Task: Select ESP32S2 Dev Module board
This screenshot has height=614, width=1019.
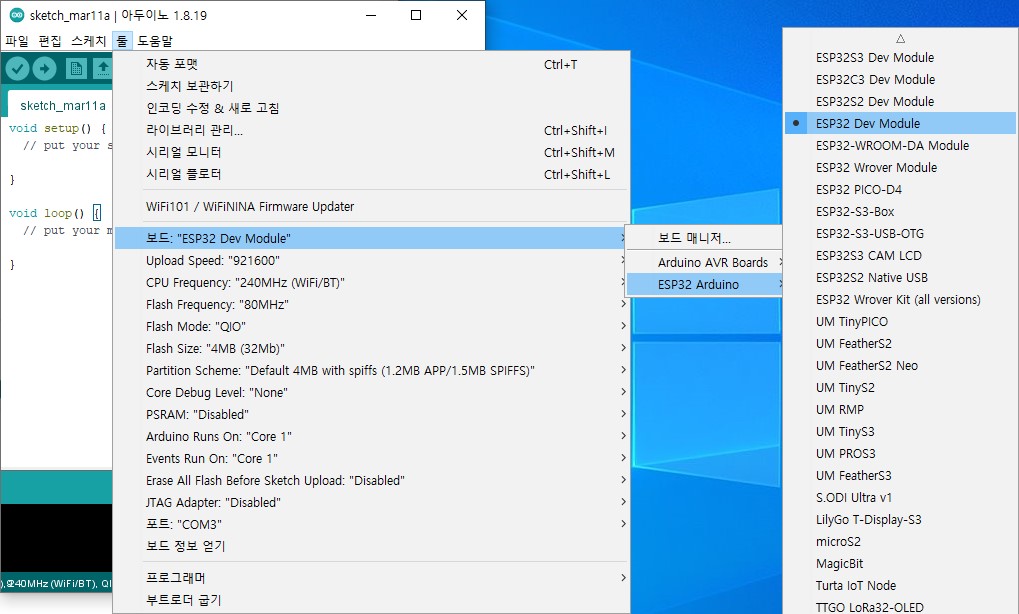Action: pos(900,102)
